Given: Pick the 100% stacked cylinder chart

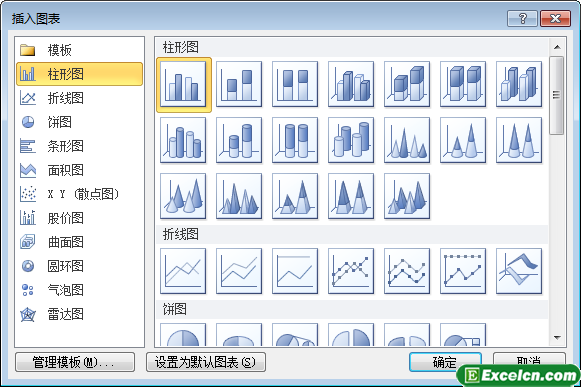Looking at the screenshot, I should 295,140.
